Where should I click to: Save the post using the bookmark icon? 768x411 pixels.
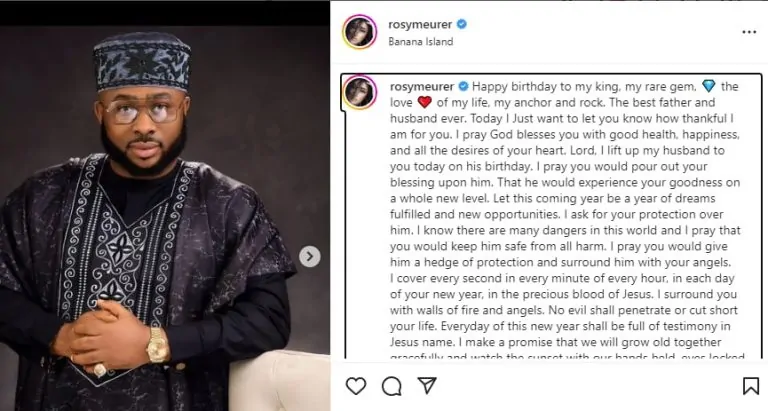pos(750,386)
